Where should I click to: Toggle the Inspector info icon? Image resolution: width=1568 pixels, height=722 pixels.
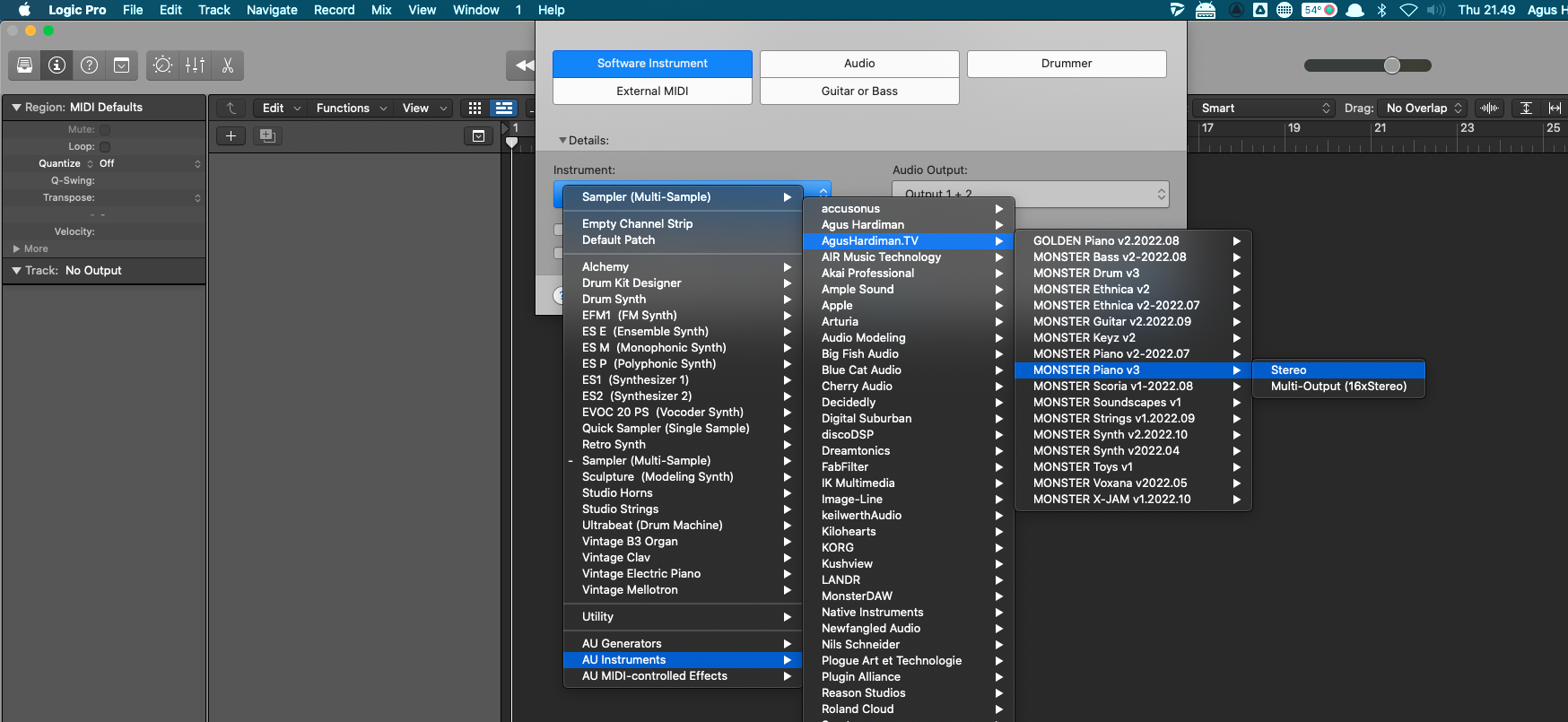coord(57,65)
